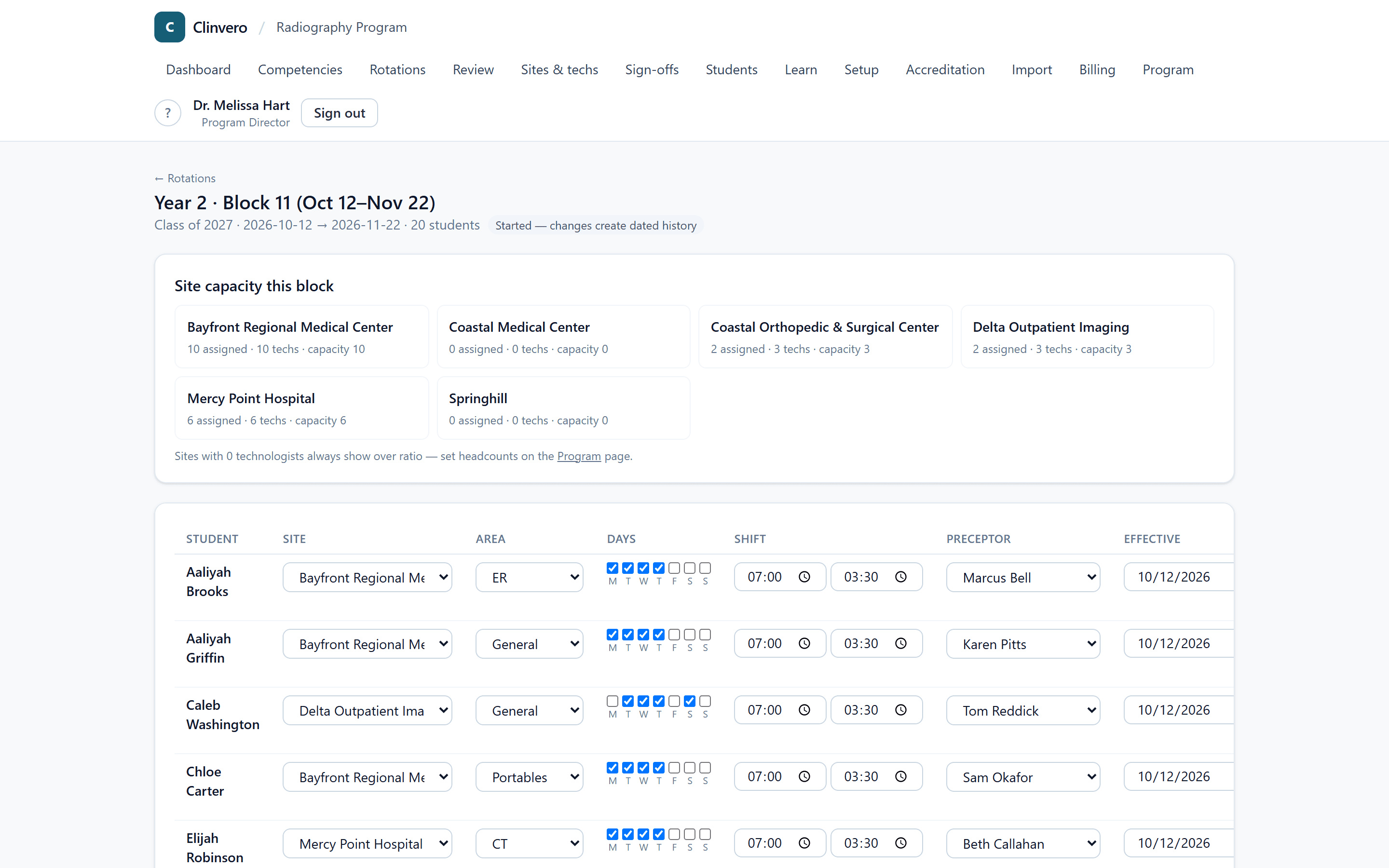The height and width of the screenshot is (868, 1389).
Task: Click clock icon in Aaliyah Brooks start time
Action: pyautogui.click(x=804, y=577)
